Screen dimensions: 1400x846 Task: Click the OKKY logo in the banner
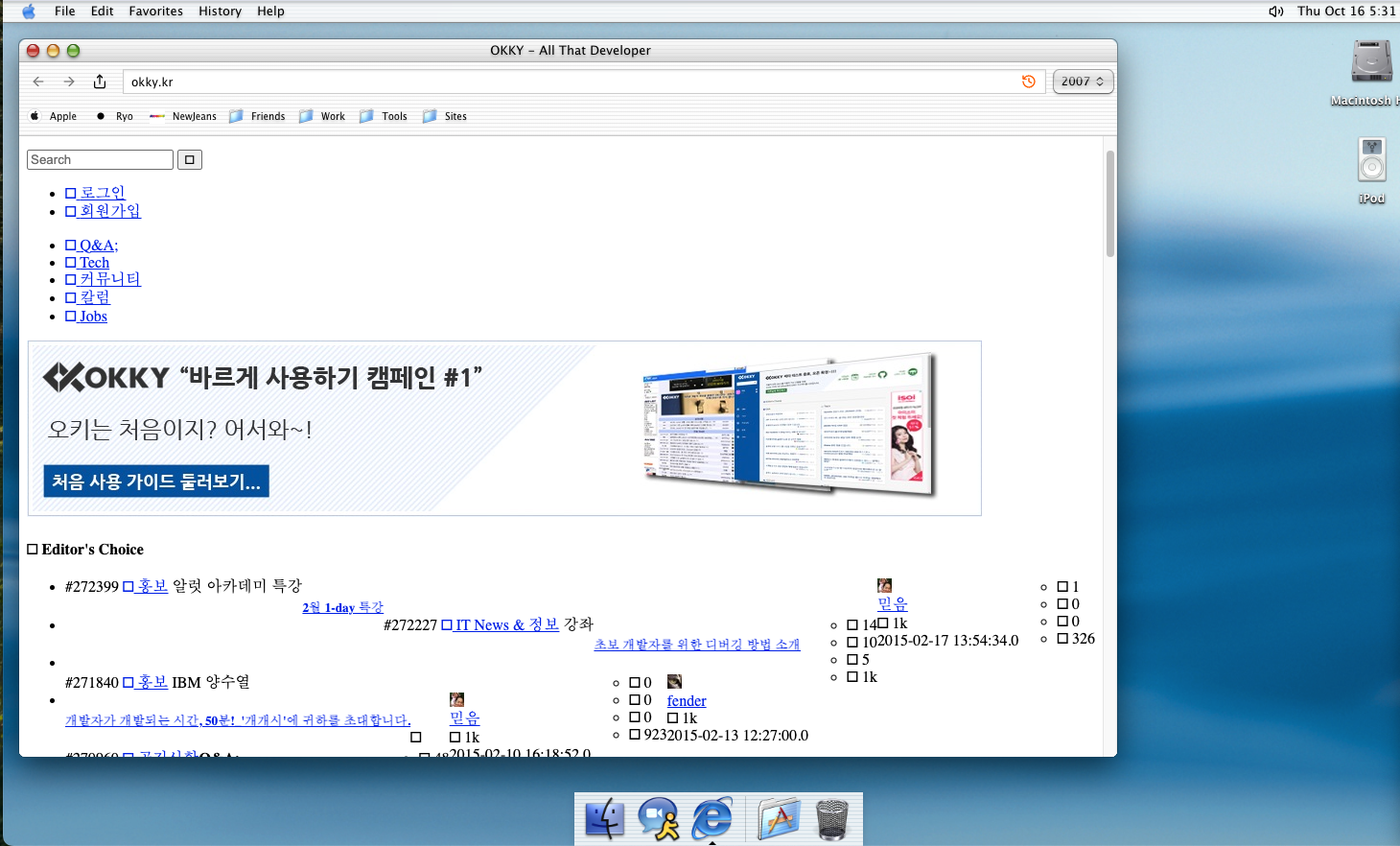tap(106, 378)
